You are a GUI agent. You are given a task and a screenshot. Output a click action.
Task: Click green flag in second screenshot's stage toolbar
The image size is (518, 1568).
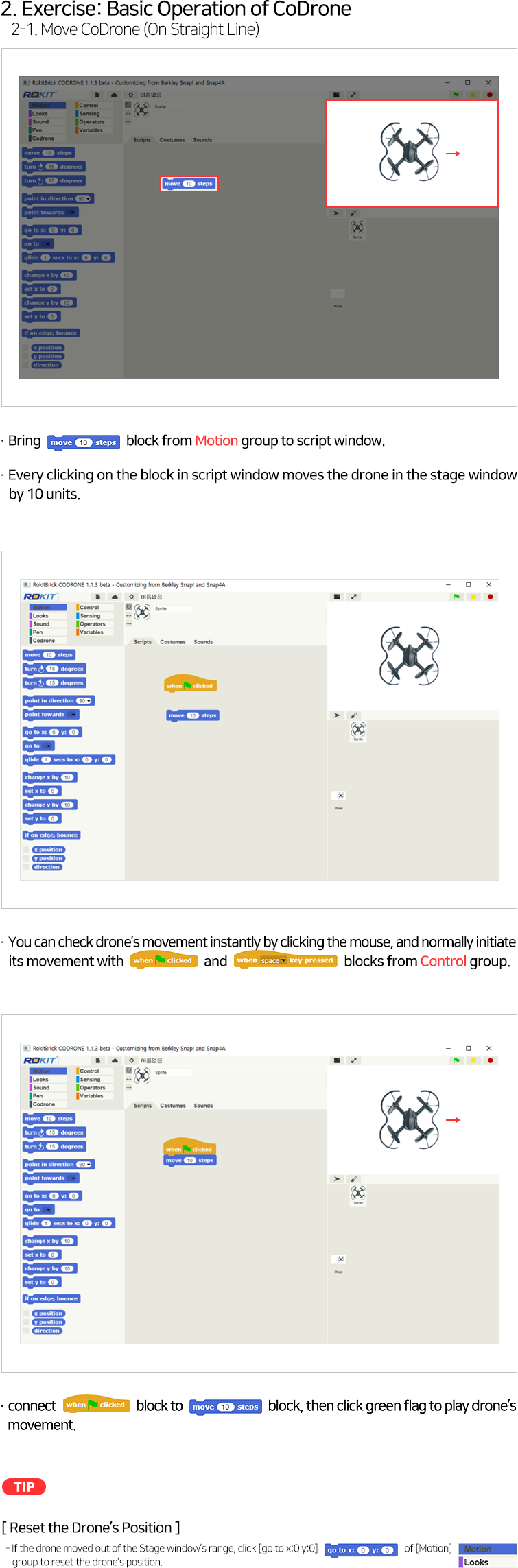tap(456, 597)
